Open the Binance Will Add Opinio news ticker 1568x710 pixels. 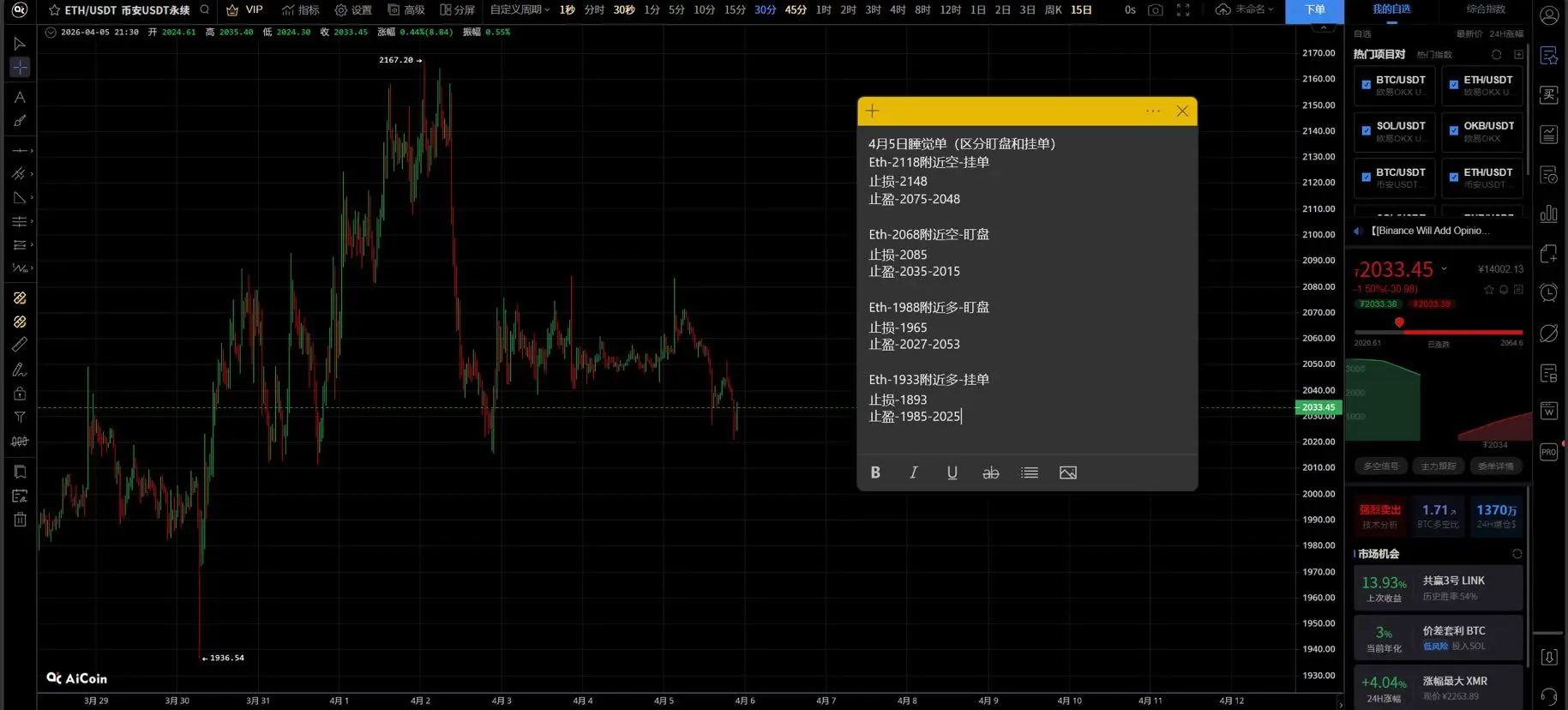[1430, 231]
